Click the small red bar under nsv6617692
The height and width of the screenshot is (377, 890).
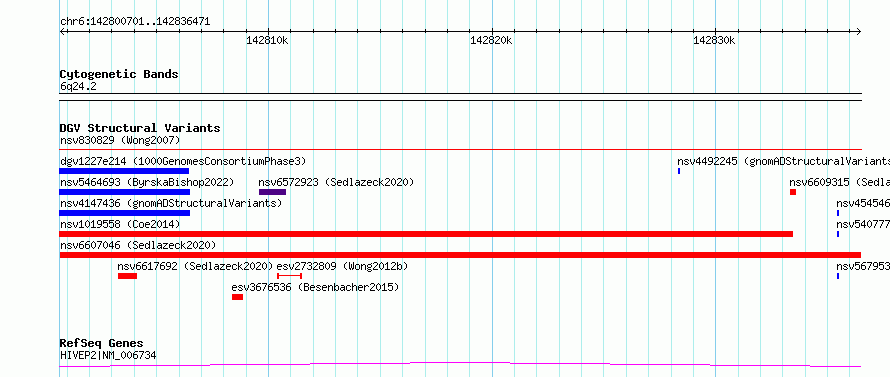(x=128, y=276)
